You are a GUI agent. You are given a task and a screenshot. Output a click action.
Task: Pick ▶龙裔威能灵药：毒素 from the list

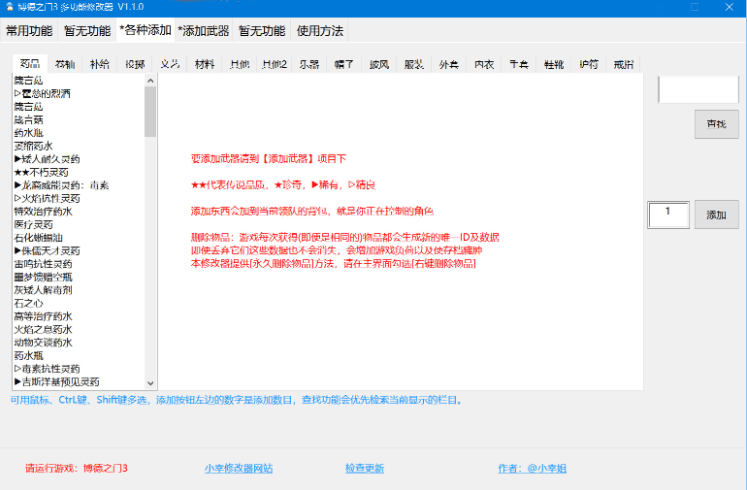(79, 185)
